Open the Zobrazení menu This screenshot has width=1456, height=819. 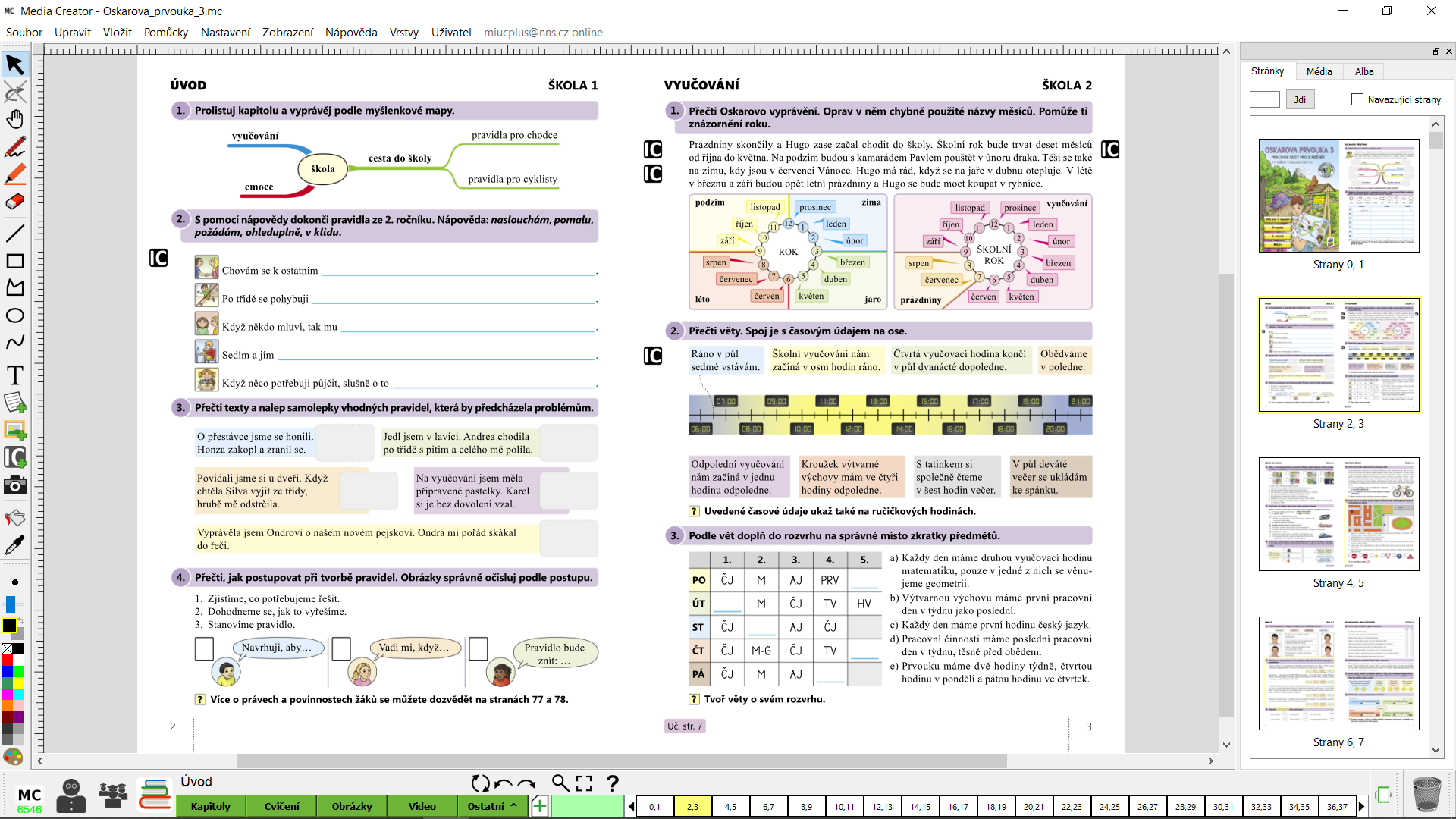pyautogui.click(x=287, y=33)
